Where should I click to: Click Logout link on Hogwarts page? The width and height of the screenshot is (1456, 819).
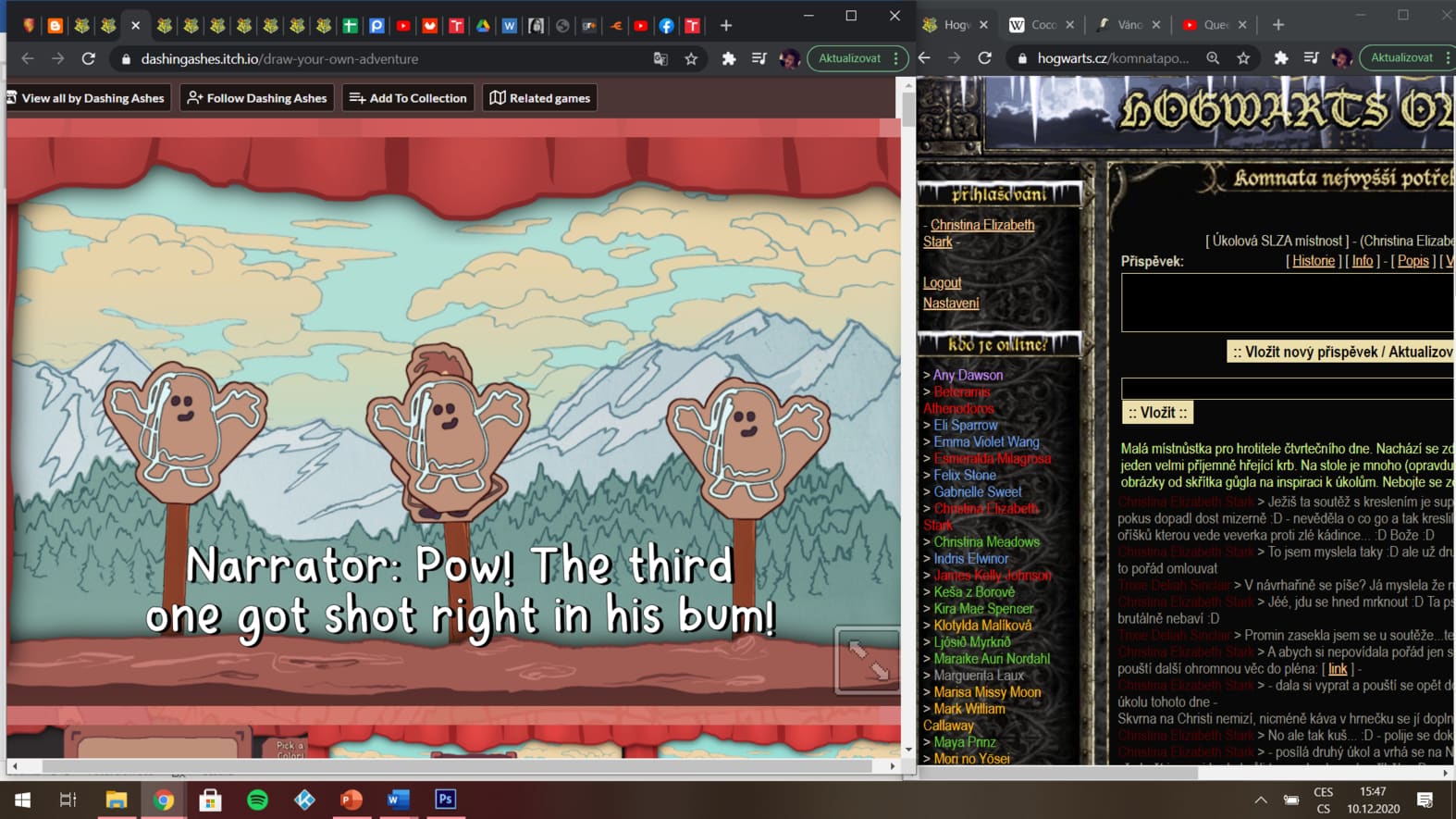(x=942, y=282)
